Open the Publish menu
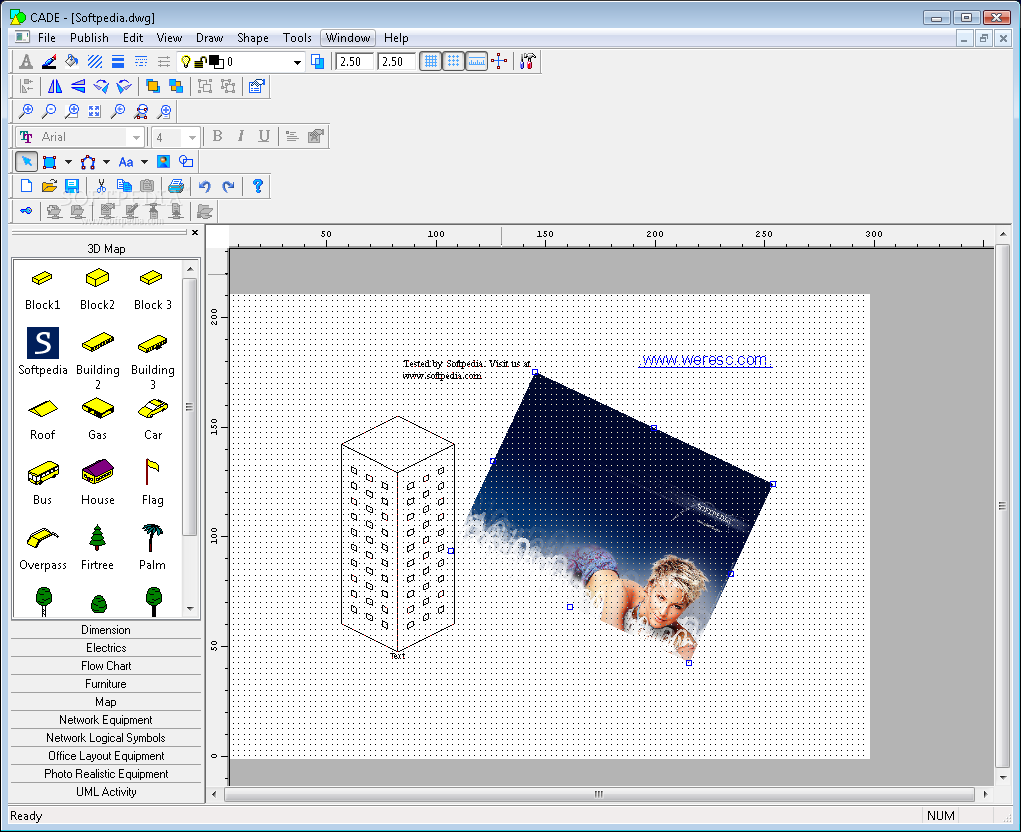This screenshot has height=832, width=1021. (x=89, y=38)
